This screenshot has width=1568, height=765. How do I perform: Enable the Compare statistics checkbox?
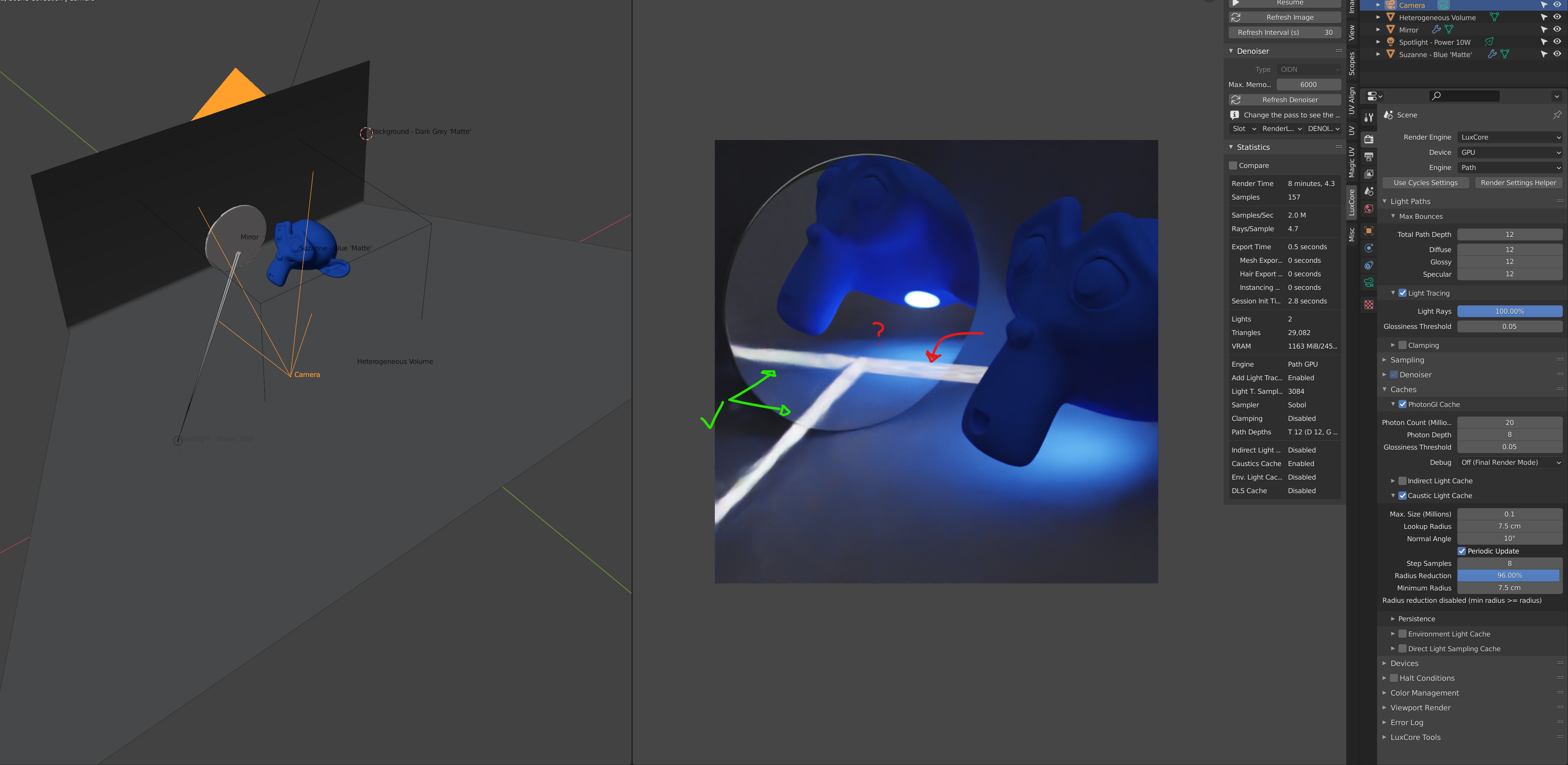pos(1233,165)
